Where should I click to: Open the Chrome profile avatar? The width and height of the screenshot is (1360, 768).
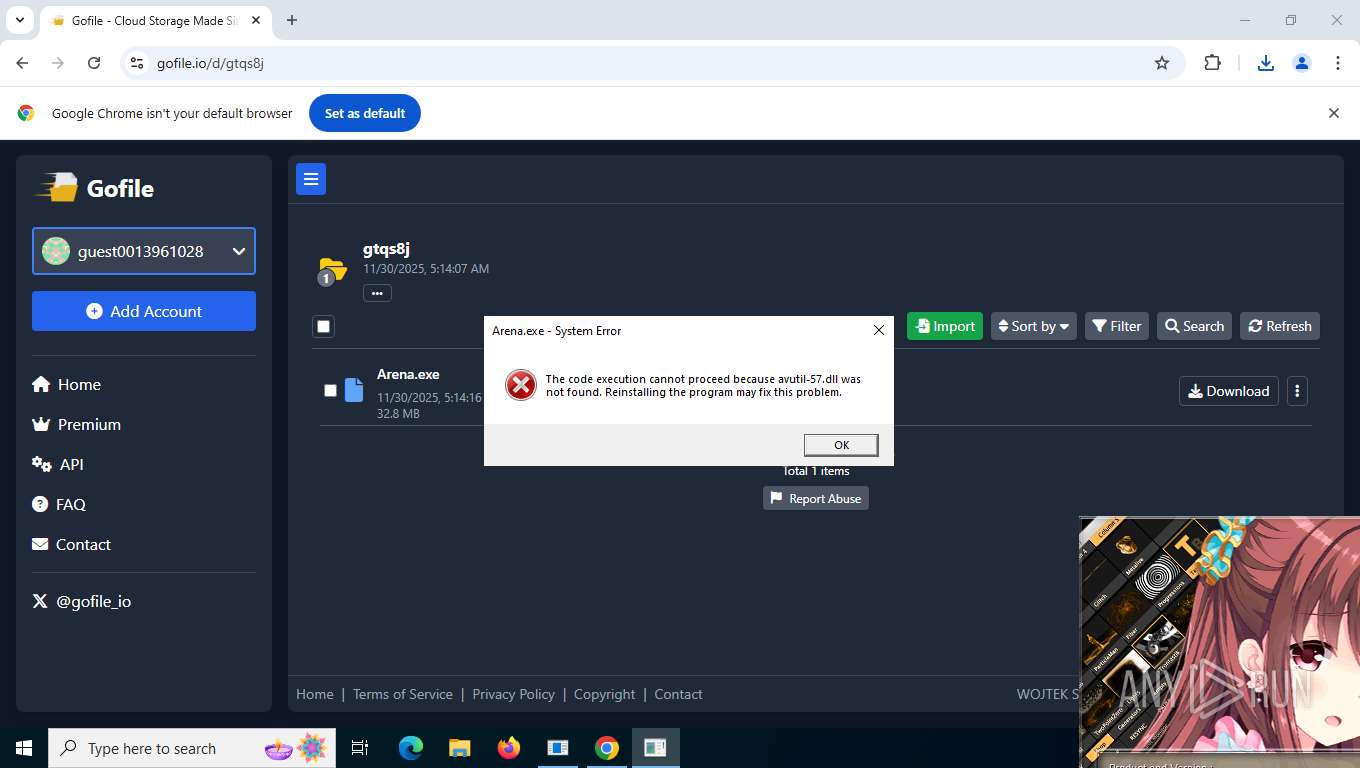click(1302, 63)
